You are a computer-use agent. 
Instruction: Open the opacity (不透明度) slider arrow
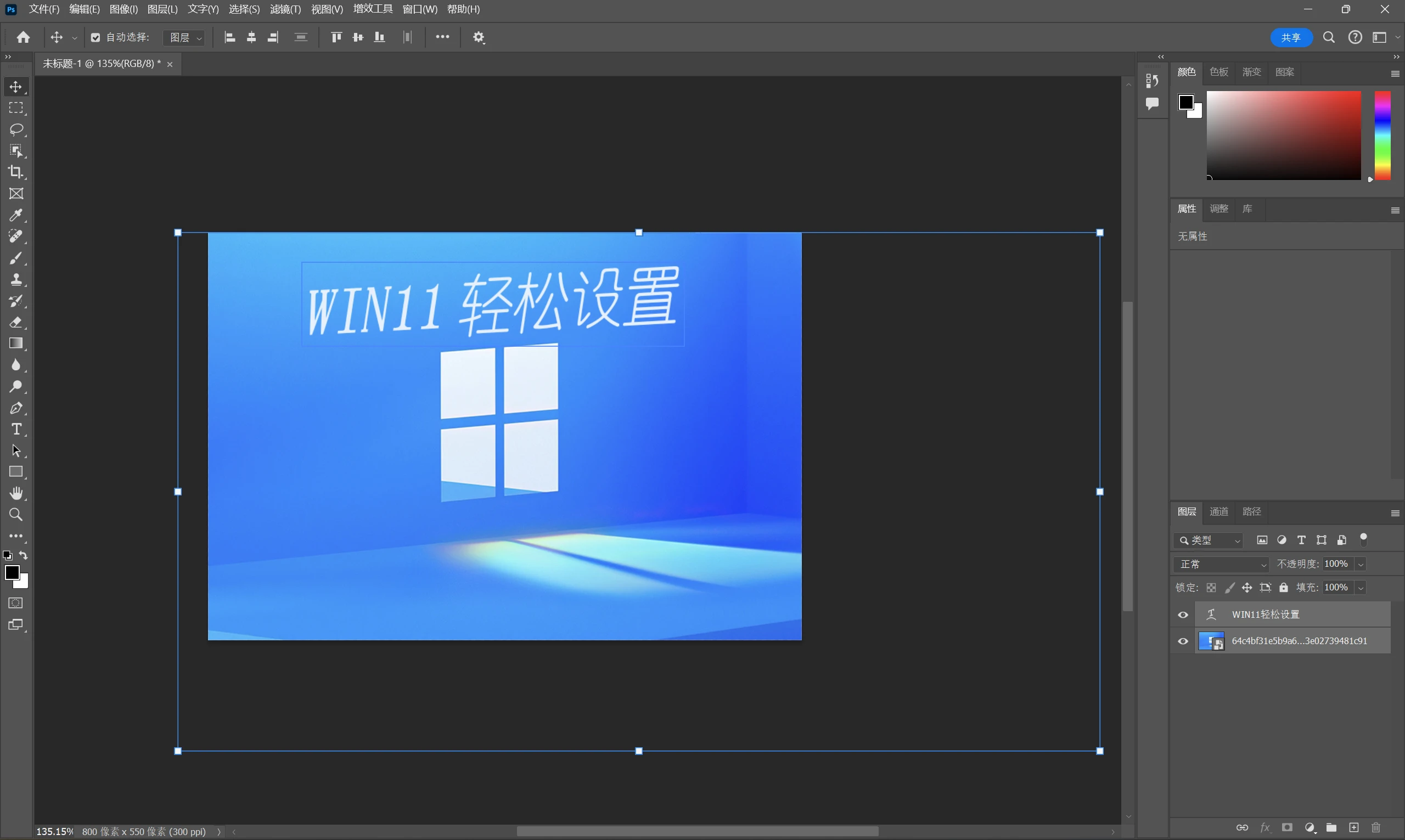point(1361,564)
